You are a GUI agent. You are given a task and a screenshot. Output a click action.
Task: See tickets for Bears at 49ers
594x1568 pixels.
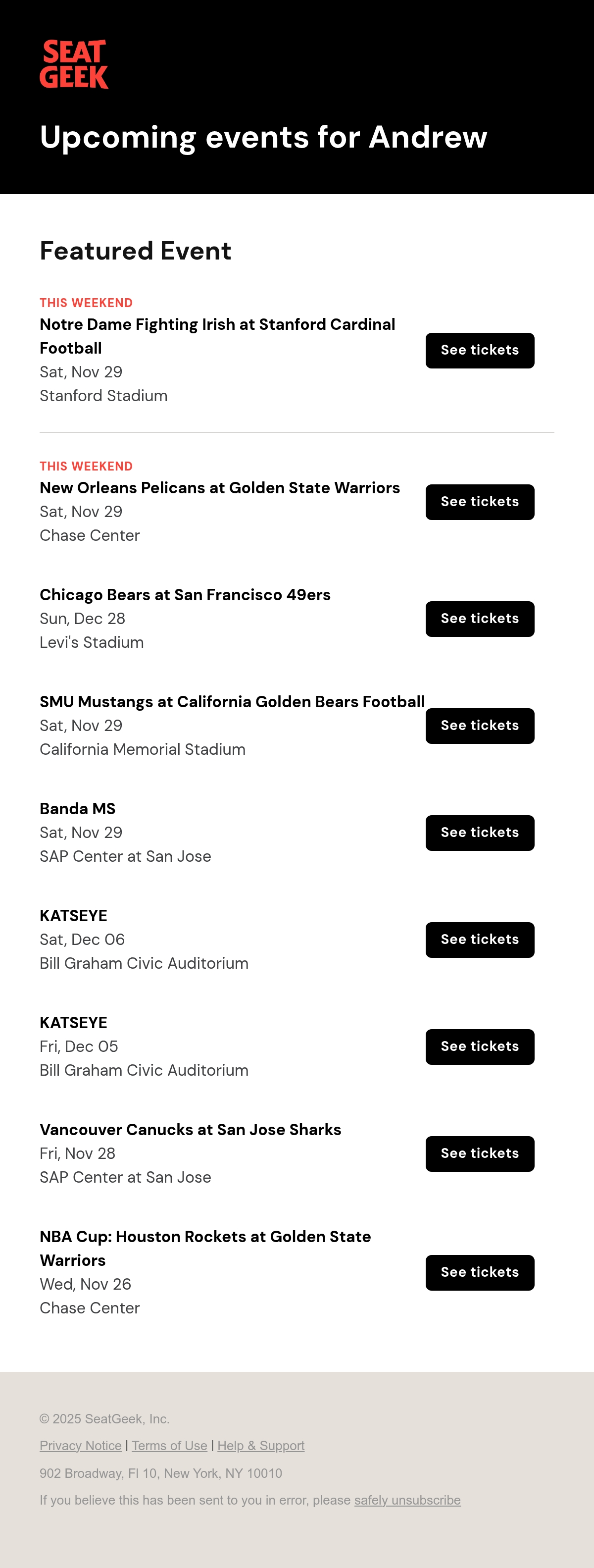coord(480,619)
